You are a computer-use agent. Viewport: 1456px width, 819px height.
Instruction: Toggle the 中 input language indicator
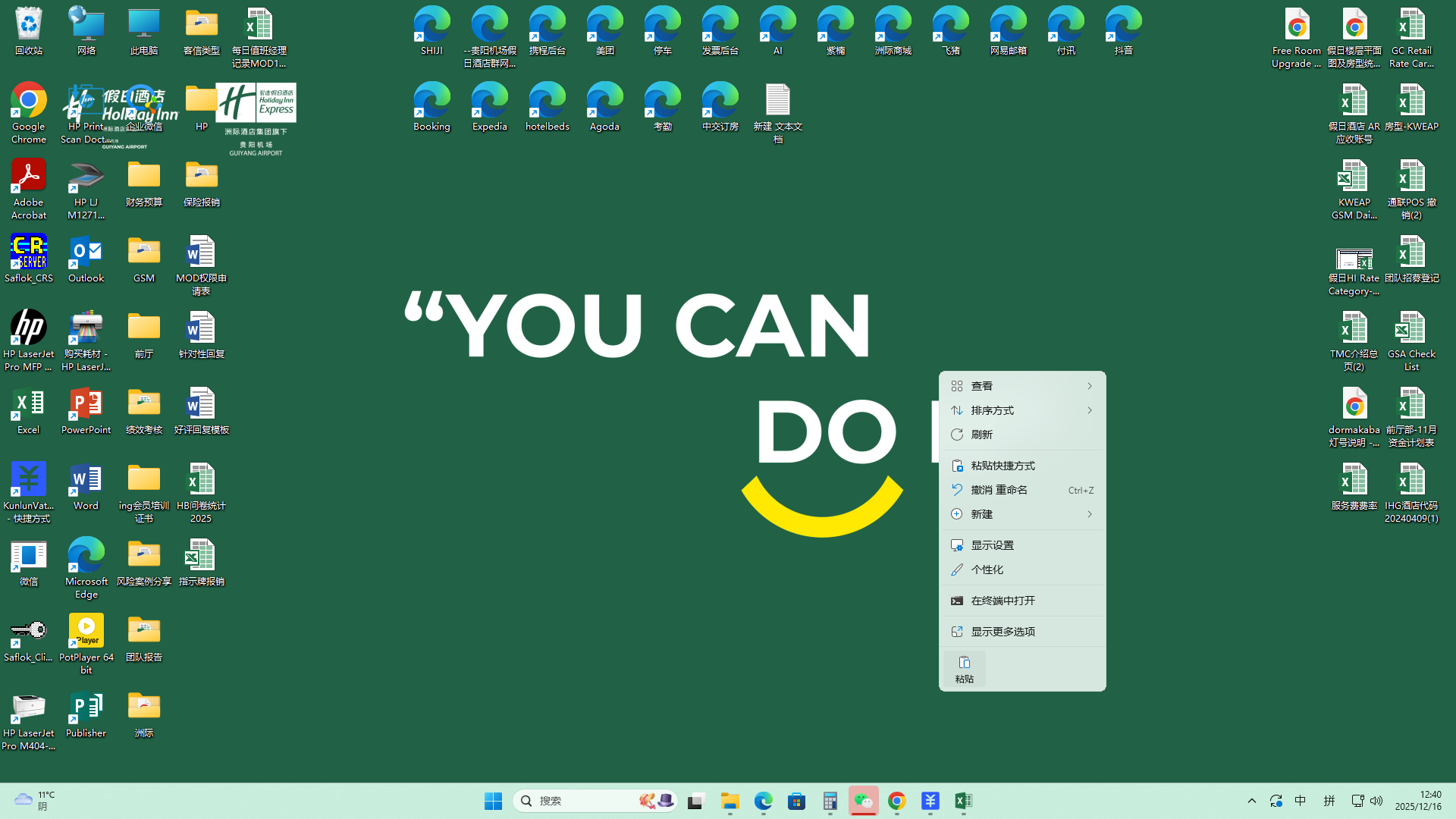click(x=1301, y=801)
